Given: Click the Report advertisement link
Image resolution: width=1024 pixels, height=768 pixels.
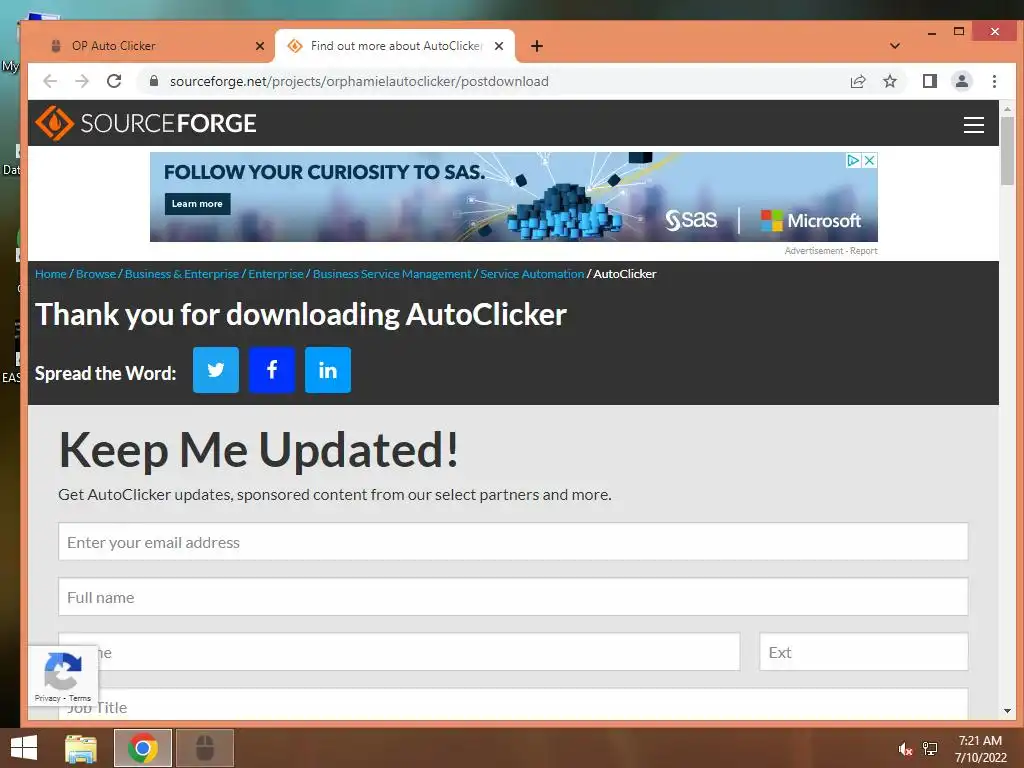Looking at the screenshot, I should (864, 251).
